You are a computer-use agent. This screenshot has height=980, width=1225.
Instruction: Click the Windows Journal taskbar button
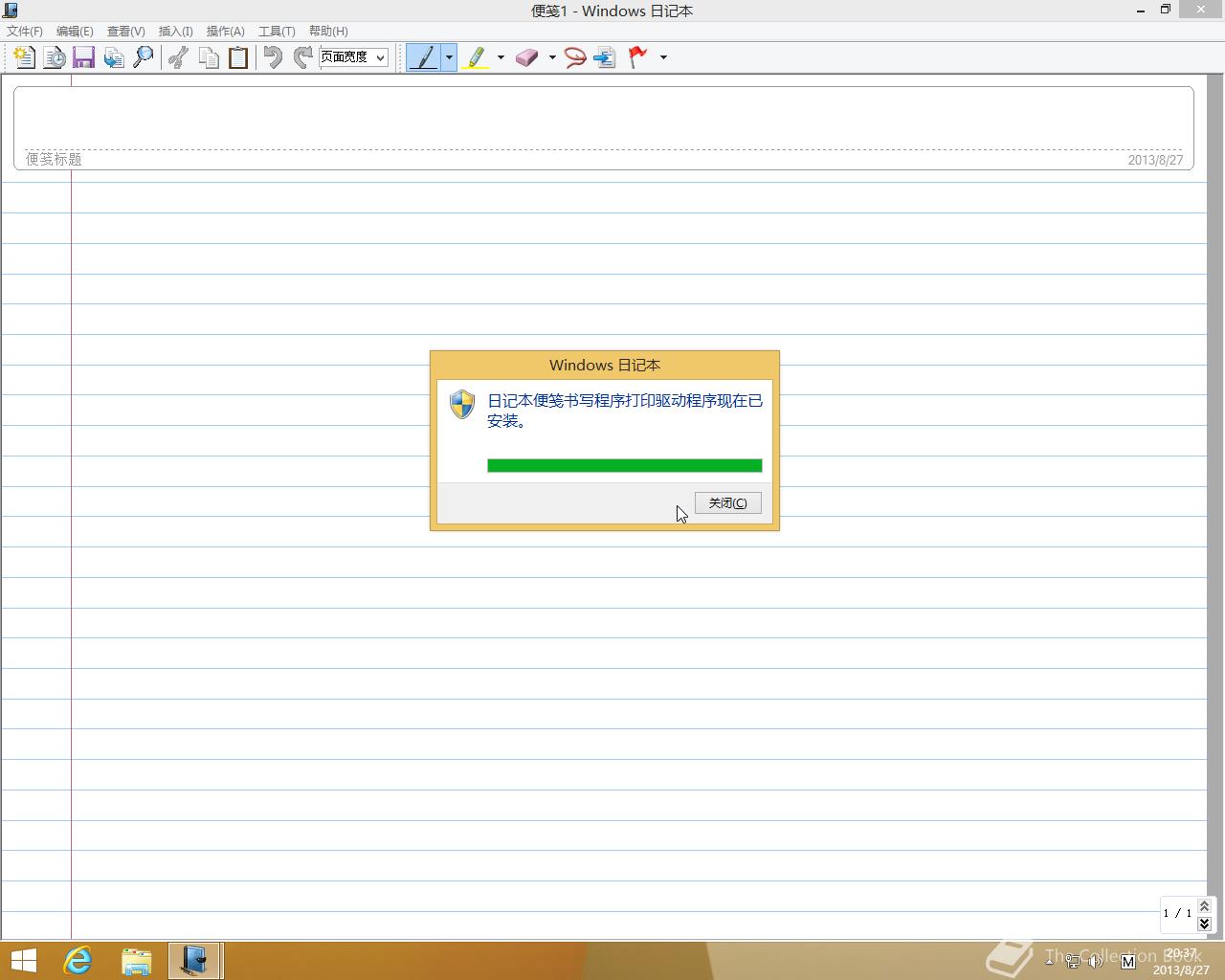[x=195, y=961]
